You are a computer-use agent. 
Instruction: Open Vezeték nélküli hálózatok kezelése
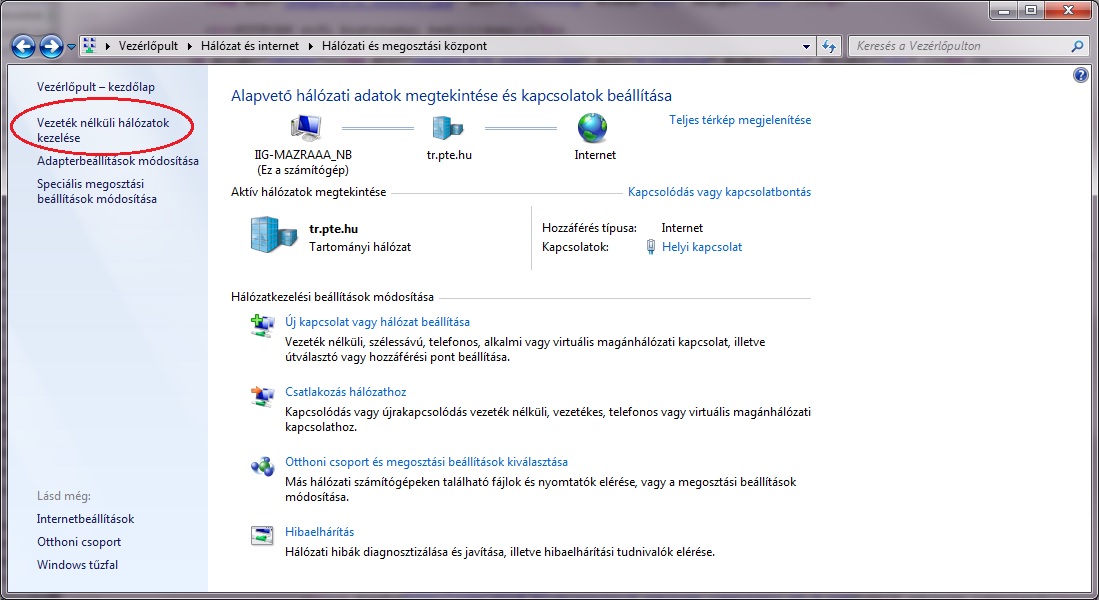[x=103, y=130]
